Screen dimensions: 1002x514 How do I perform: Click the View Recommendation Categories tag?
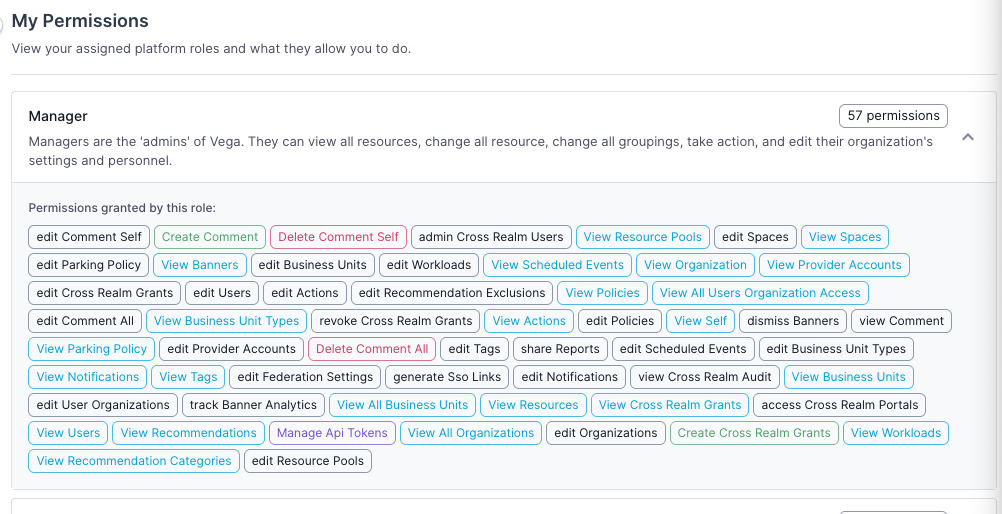134,461
